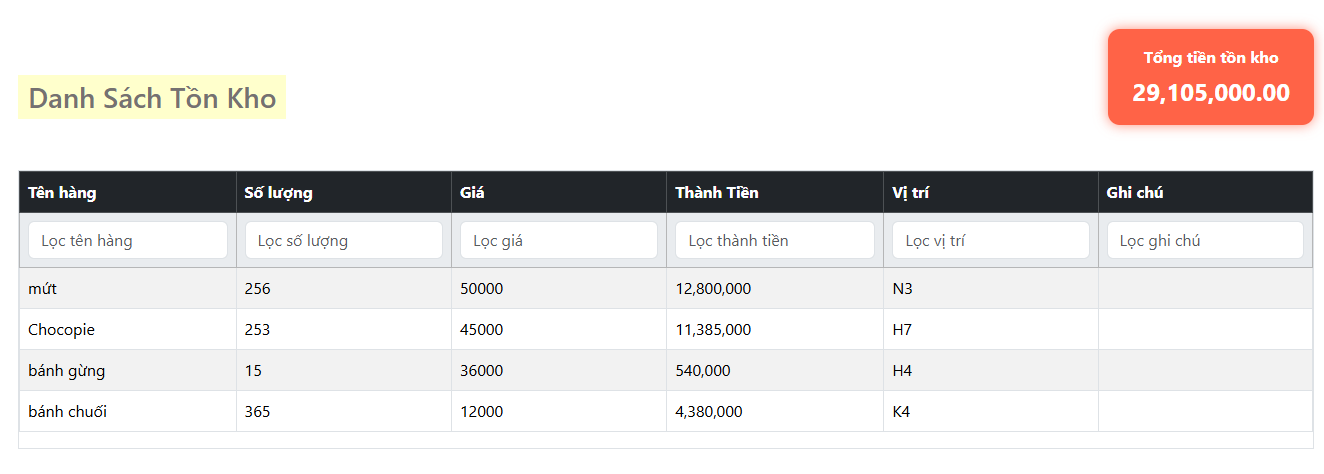Click the 'Vị trí' column header
Screen dimensions: 1324x474
click(x=910, y=192)
